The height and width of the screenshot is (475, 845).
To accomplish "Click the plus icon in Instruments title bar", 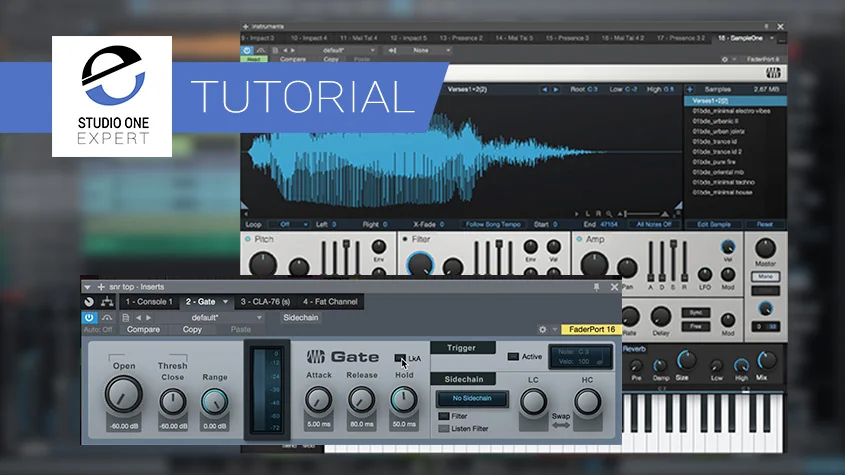I will point(245,26).
